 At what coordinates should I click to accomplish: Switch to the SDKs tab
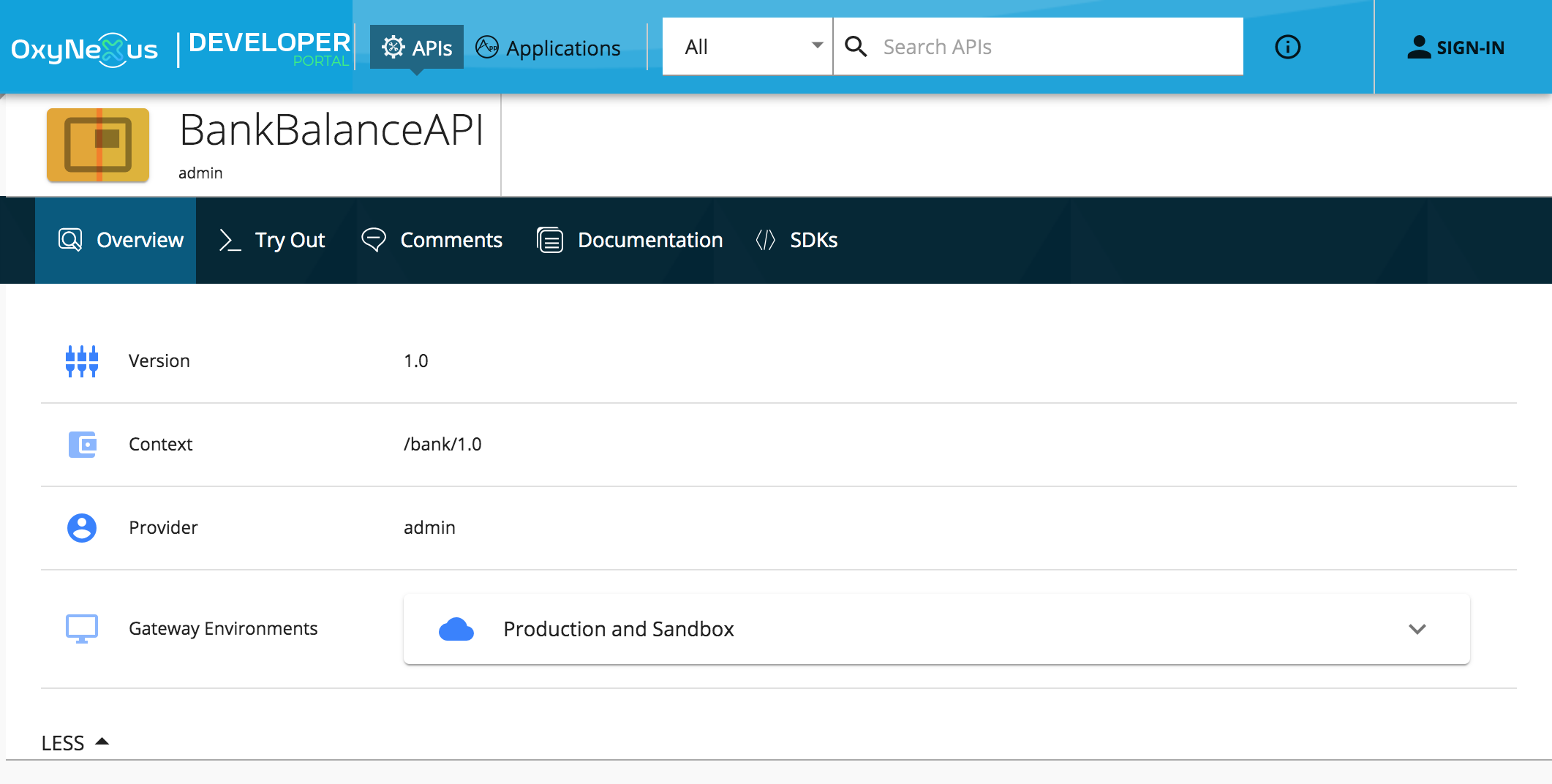pyautogui.click(x=796, y=240)
